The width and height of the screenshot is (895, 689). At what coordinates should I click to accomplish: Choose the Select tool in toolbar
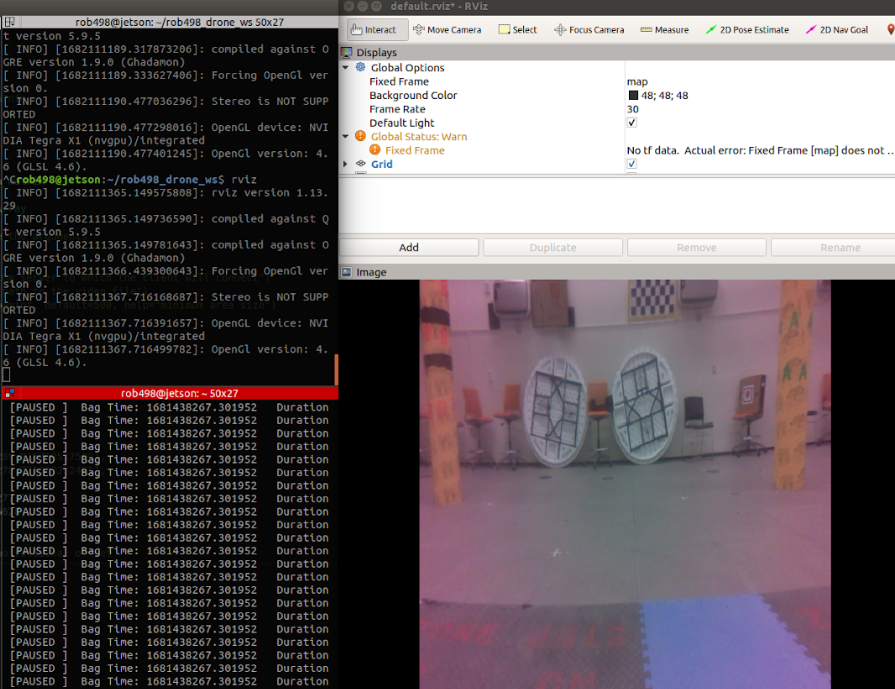click(x=518, y=30)
